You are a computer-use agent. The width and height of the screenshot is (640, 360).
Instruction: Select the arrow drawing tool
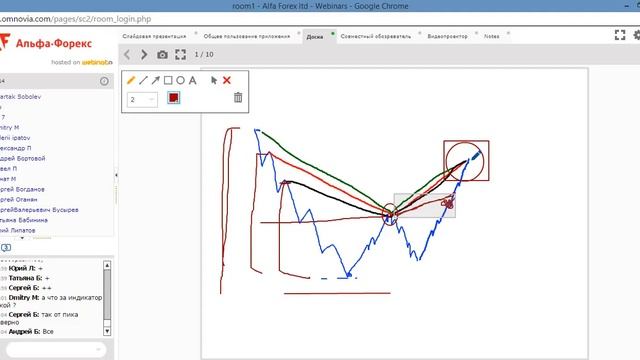pos(156,80)
